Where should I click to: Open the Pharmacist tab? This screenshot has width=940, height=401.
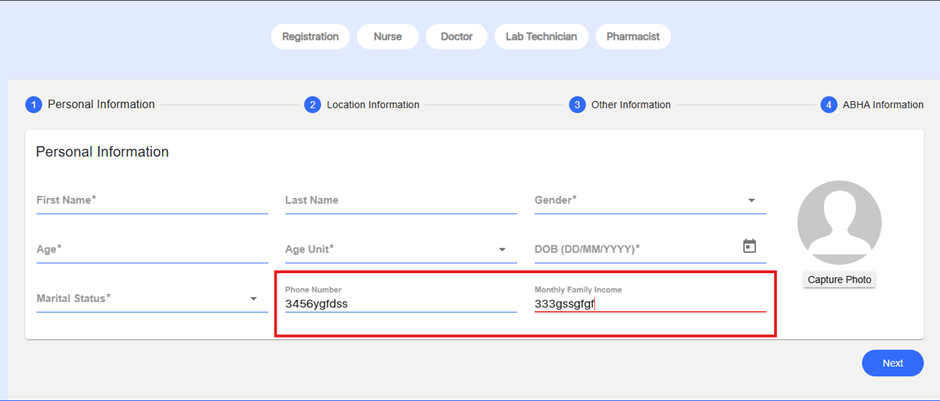pyautogui.click(x=633, y=37)
